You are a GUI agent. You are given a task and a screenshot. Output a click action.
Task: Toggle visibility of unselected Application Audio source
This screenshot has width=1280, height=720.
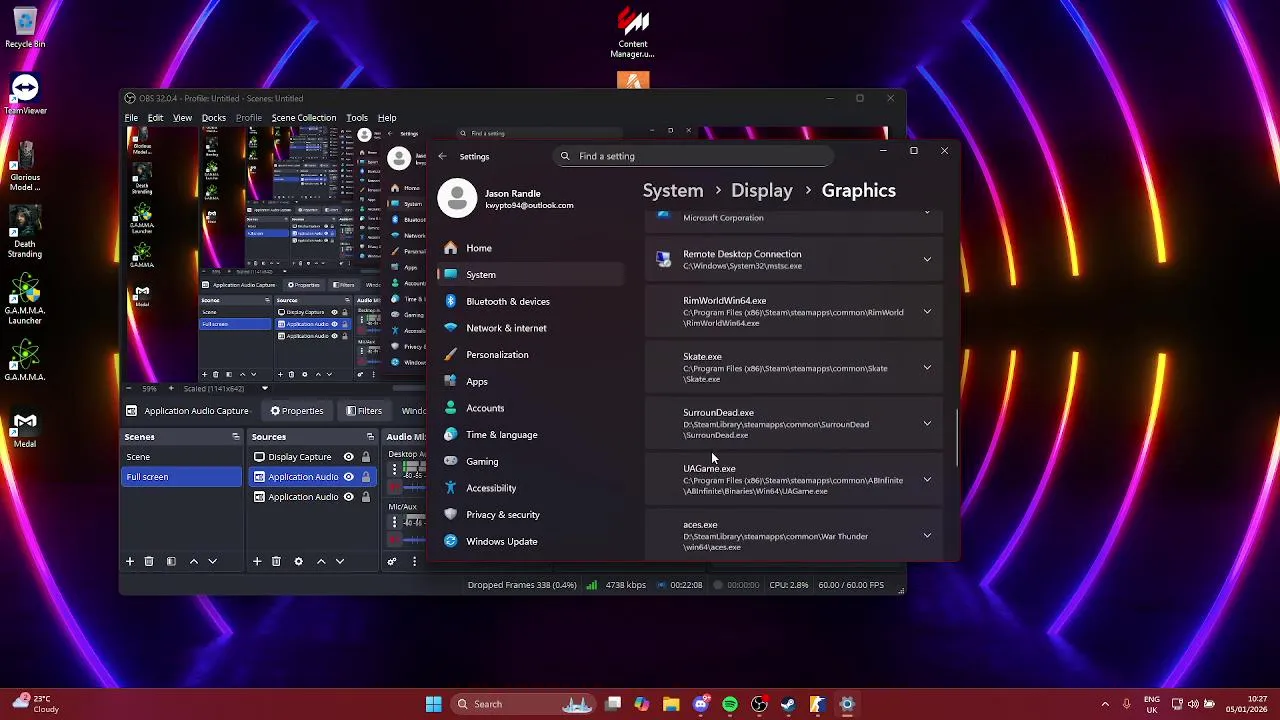pyautogui.click(x=349, y=497)
